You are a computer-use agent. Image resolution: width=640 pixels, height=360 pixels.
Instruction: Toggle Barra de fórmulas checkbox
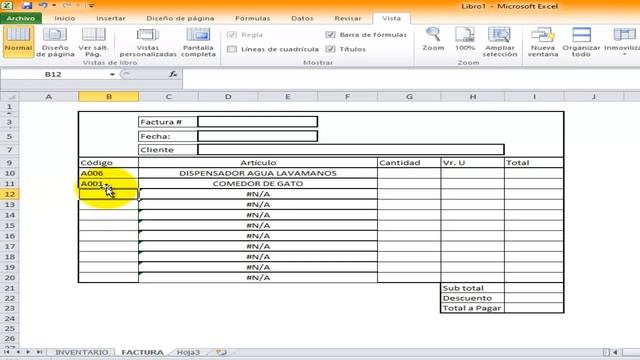[x=330, y=35]
